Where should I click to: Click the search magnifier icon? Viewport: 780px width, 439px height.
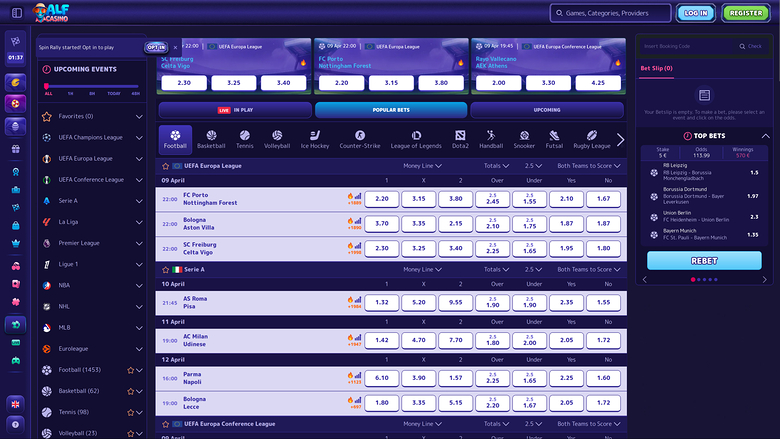pyautogui.click(x=559, y=13)
